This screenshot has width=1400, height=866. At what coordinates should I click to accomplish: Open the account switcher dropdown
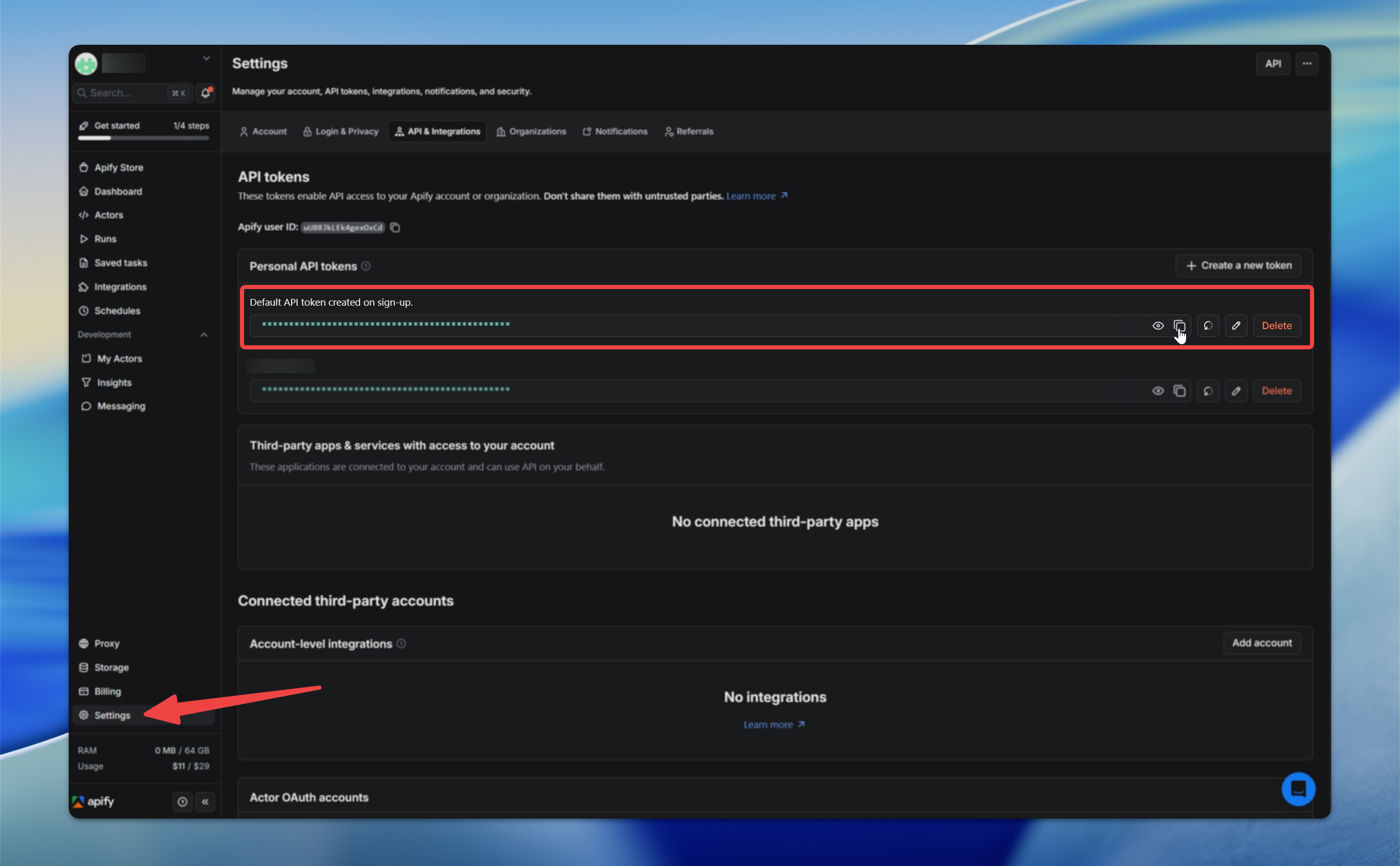point(206,58)
